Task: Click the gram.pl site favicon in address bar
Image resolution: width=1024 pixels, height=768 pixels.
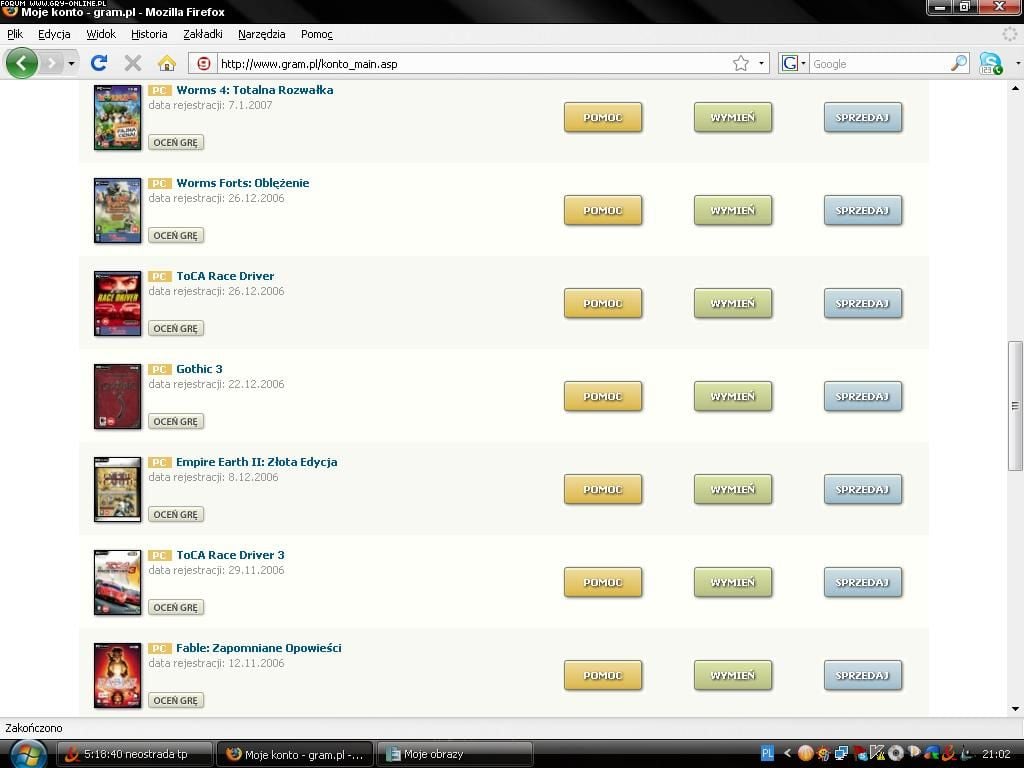Action: tap(204, 63)
